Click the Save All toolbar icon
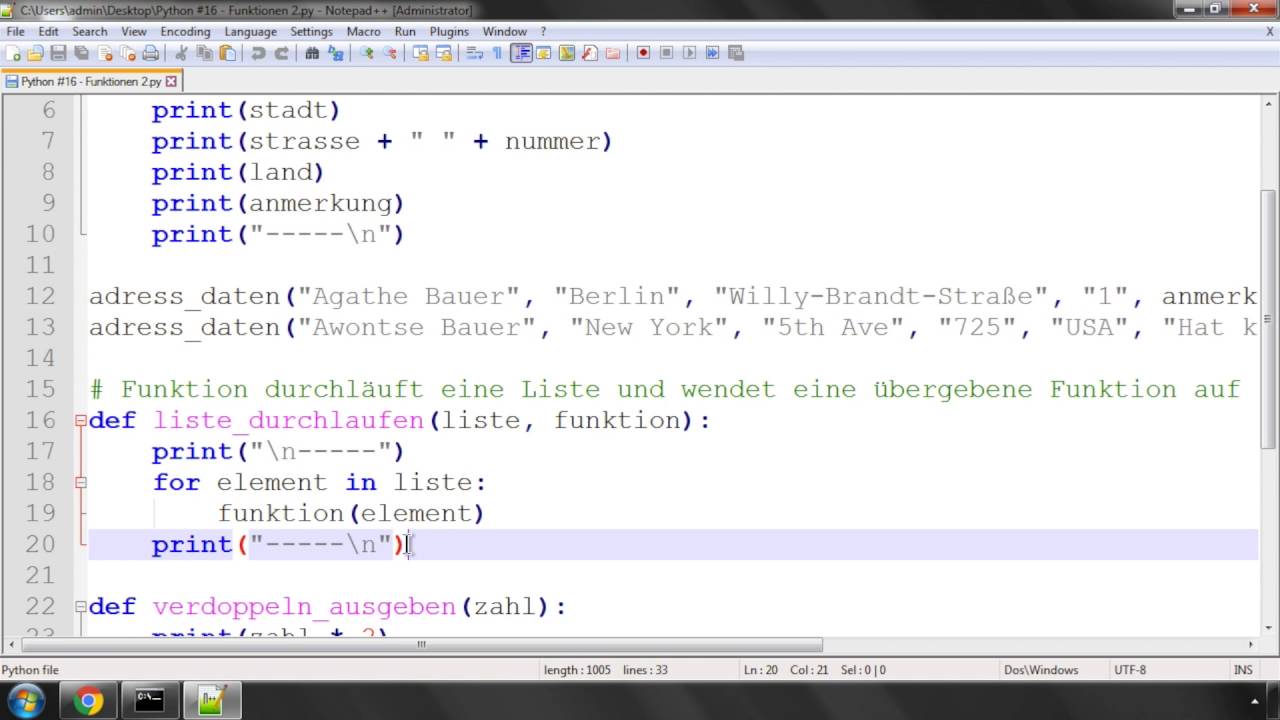1280x720 pixels. (x=81, y=53)
